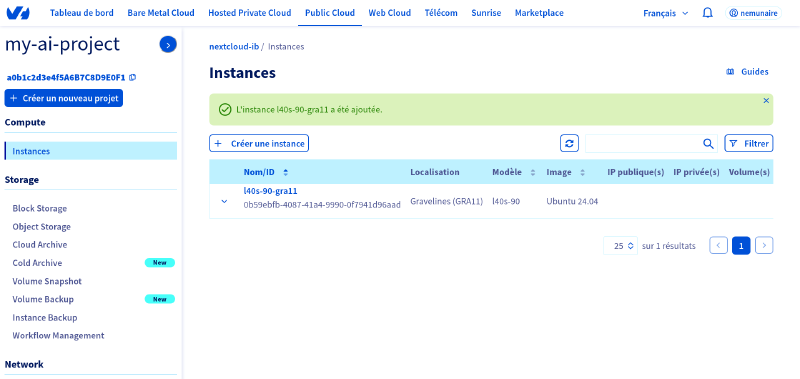Click the l40s-90 model cell
The width and height of the screenshot is (800, 379).
(x=506, y=201)
